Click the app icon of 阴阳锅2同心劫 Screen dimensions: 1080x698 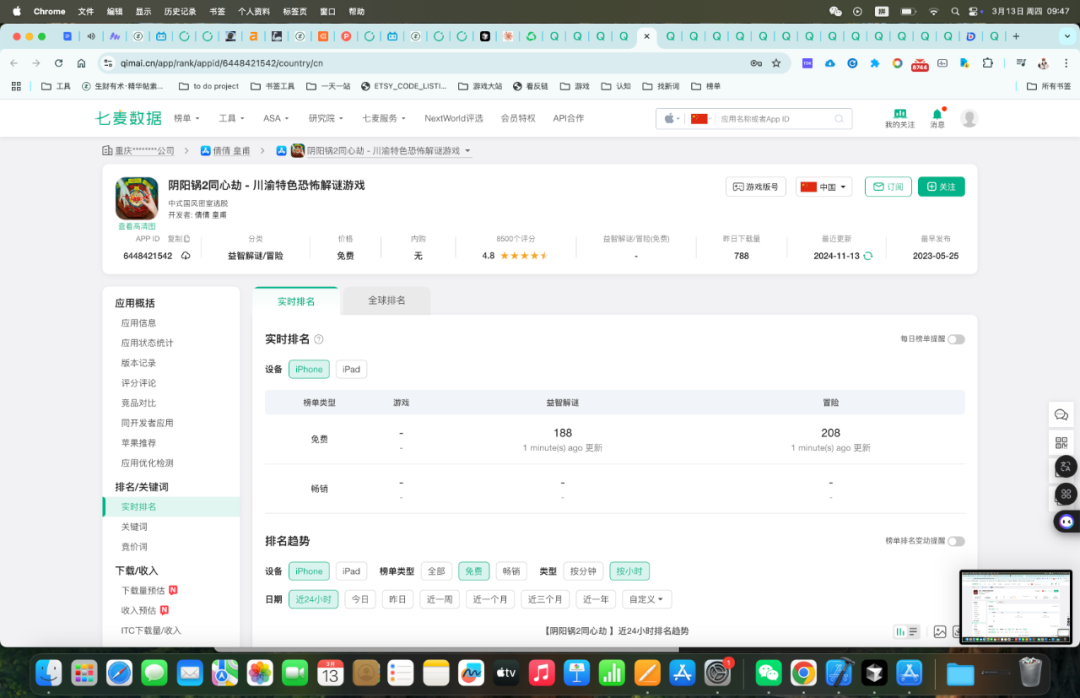point(136,198)
